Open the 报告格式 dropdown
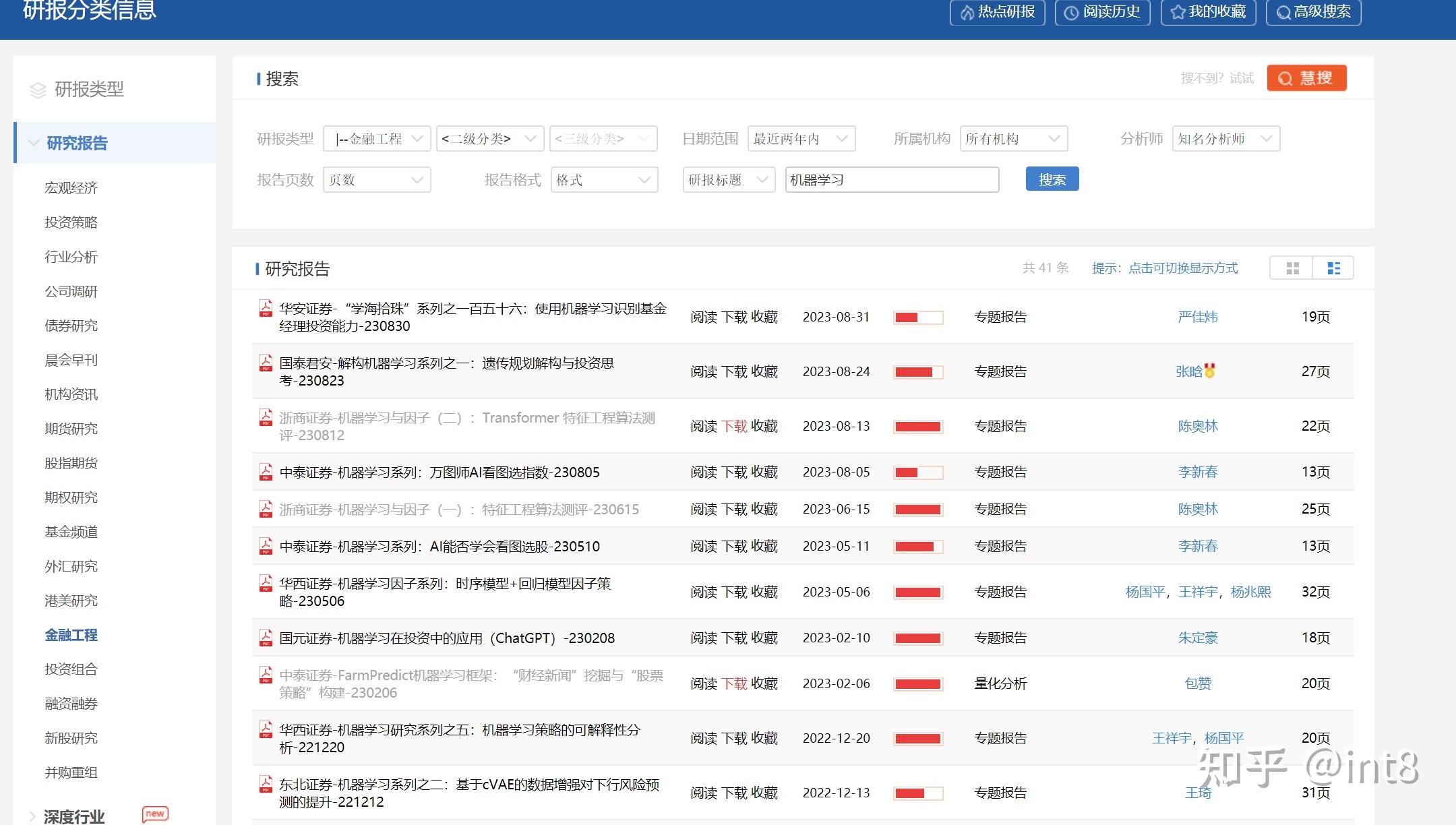 (x=603, y=180)
